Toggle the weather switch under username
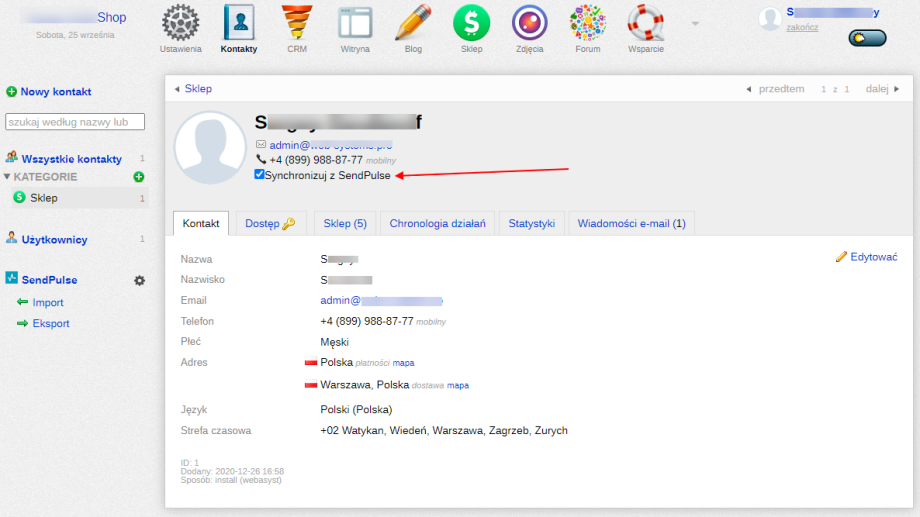The height and width of the screenshot is (517, 920). click(867, 38)
